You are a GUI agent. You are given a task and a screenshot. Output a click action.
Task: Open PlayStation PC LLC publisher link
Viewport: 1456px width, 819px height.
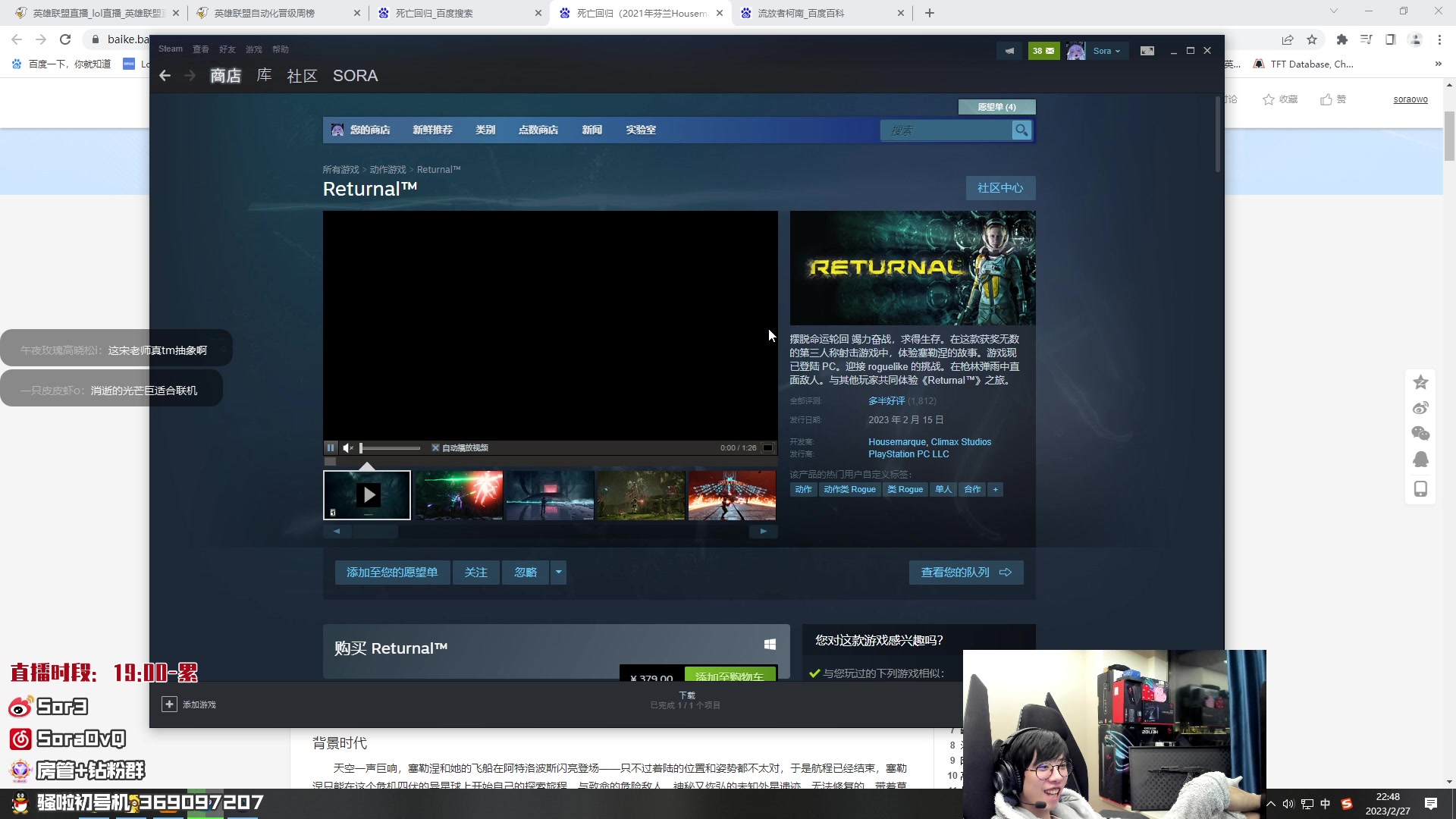[908, 454]
